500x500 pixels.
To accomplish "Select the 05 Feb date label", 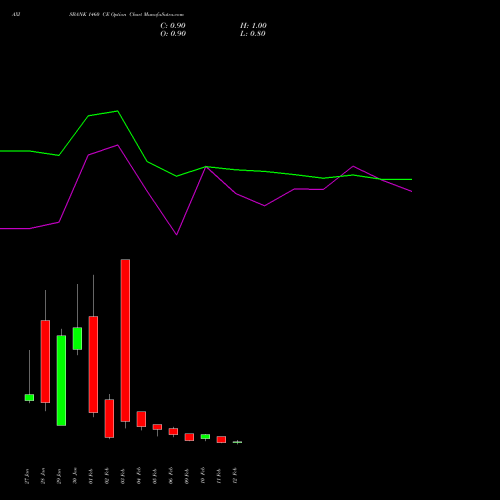I will [155, 476].
